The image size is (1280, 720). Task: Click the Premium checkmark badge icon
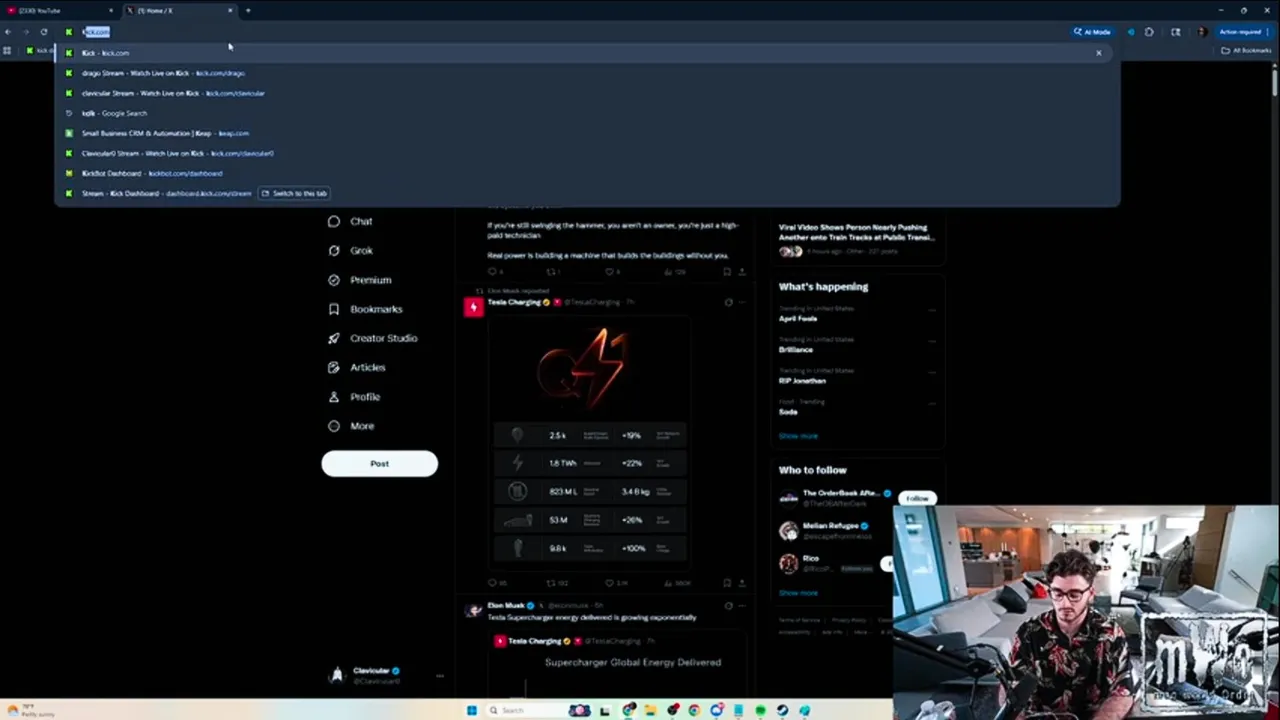click(x=334, y=280)
